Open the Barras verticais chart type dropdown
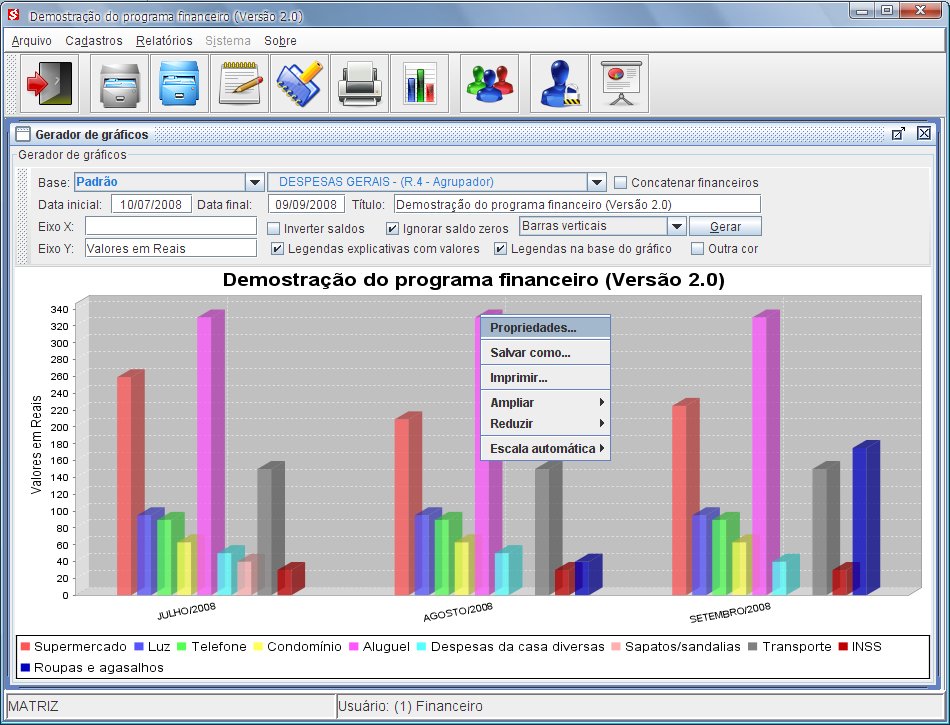Screen dimensions: 950x725 coord(676,226)
